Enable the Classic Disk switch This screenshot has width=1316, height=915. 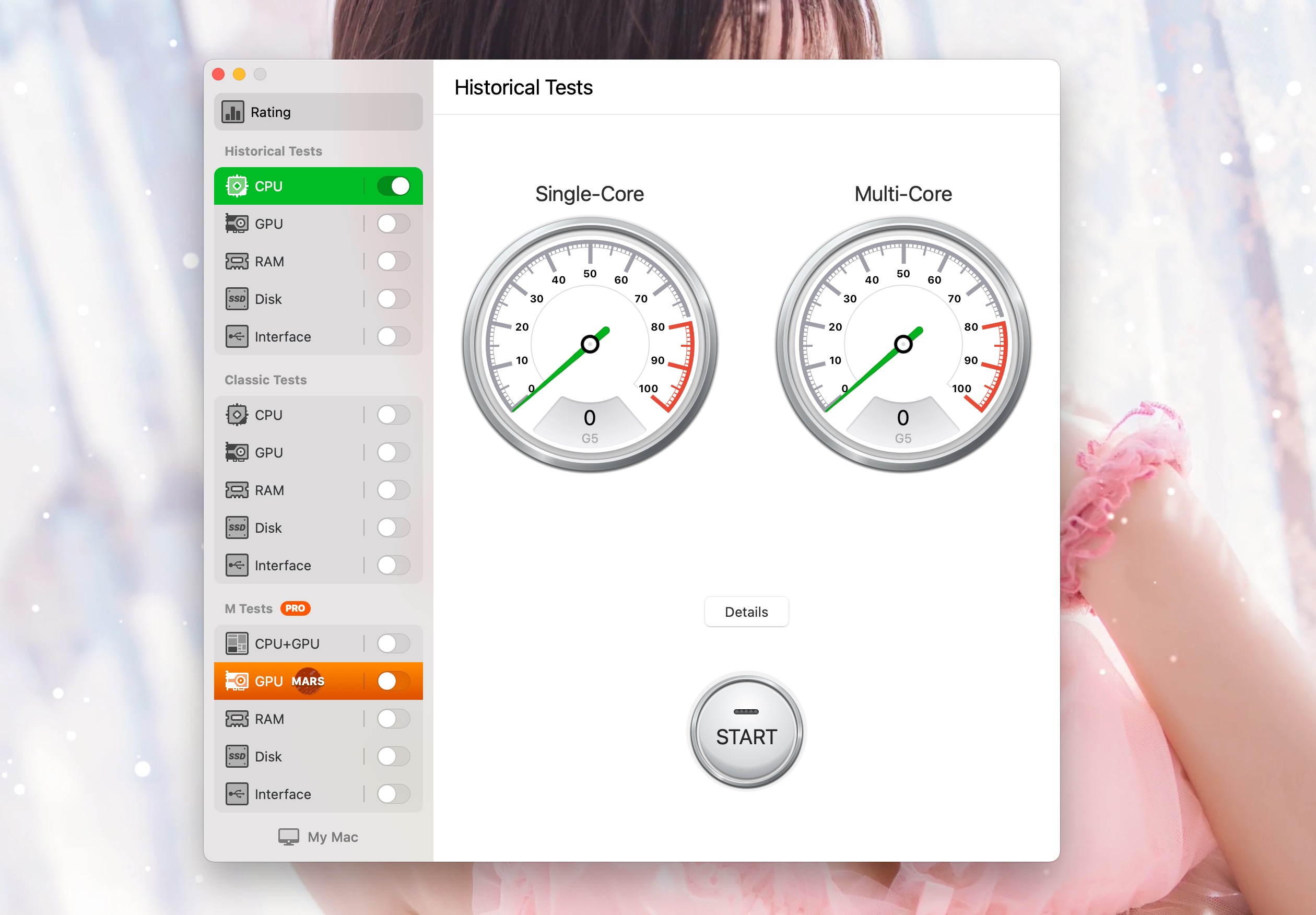pos(393,527)
